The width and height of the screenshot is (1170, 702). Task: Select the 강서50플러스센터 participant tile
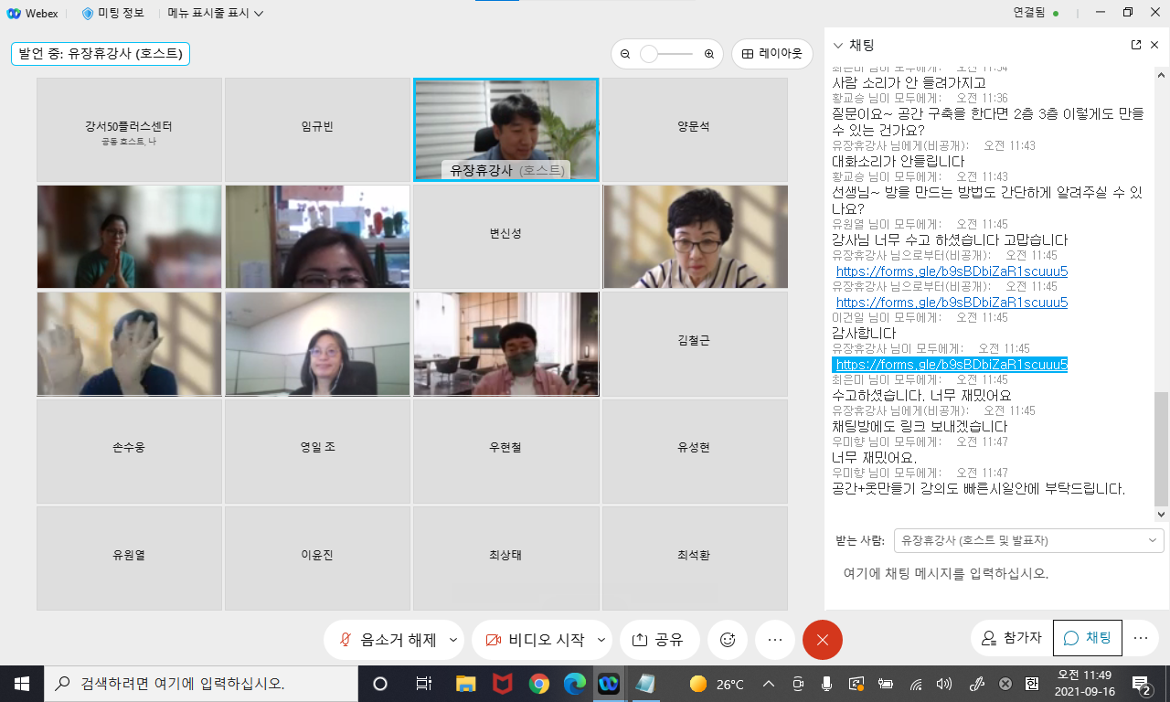(129, 130)
